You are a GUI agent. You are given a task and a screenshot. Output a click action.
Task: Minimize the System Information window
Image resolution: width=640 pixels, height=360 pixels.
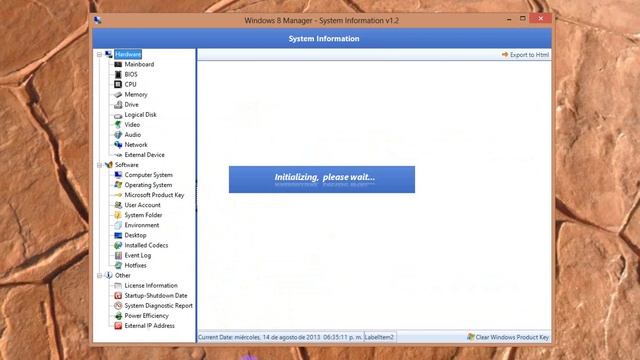click(x=509, y=19)
